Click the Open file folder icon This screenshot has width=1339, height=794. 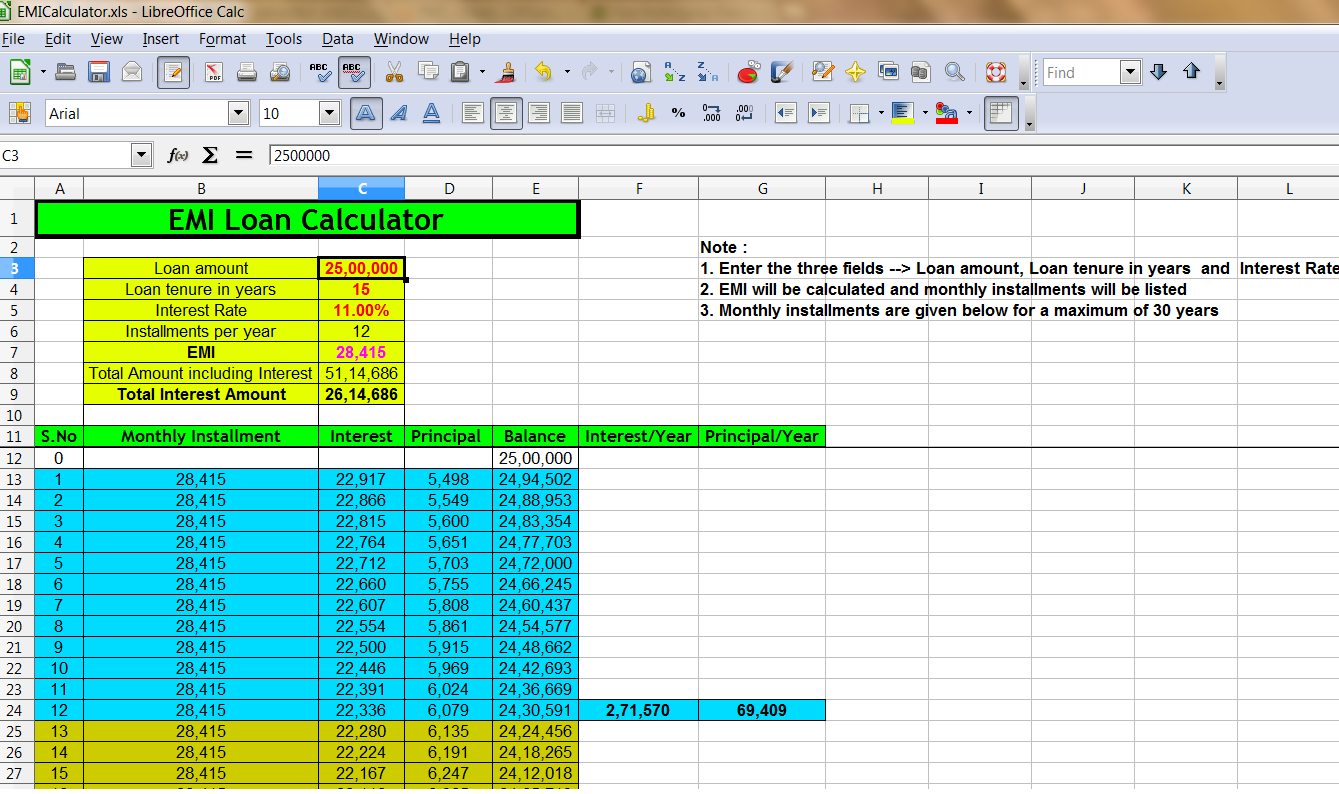(66, 72)
